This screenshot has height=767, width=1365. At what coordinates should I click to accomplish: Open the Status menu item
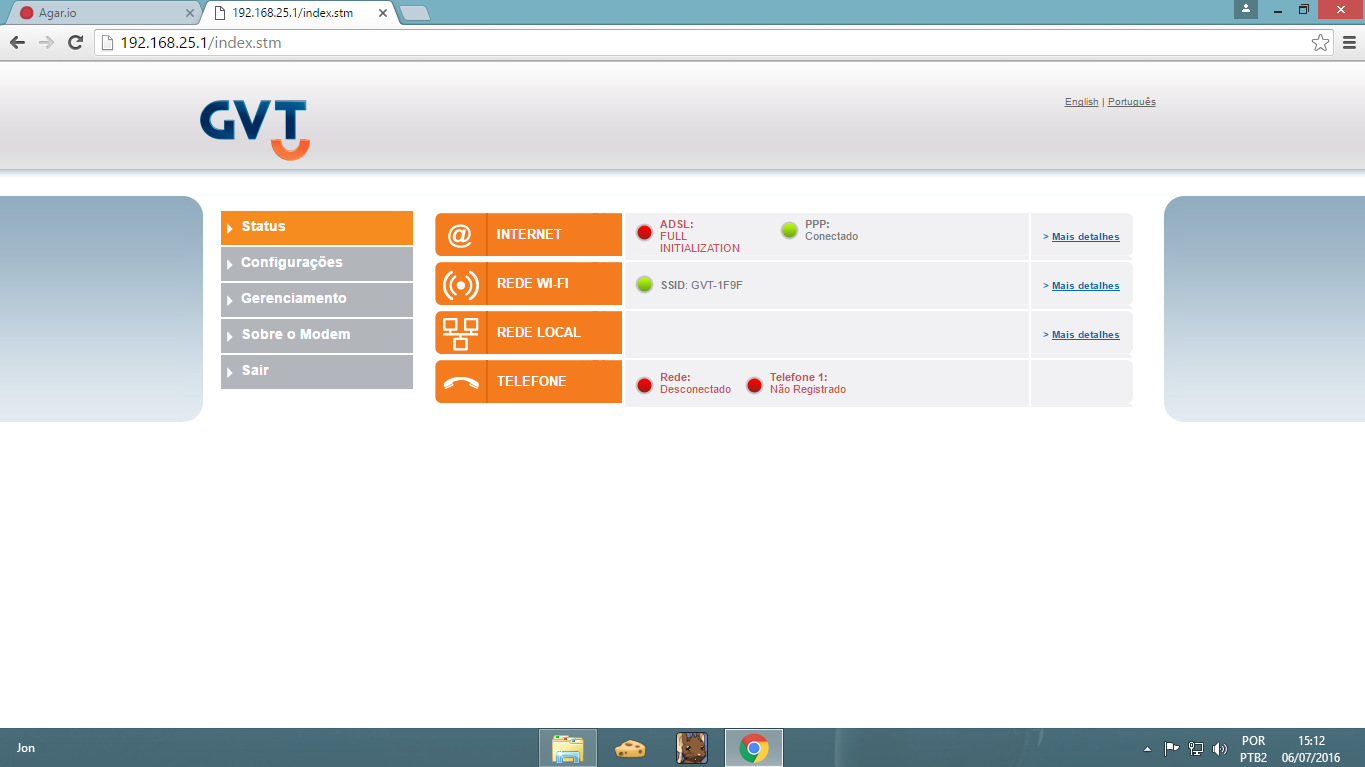click(x=317, y=227)
